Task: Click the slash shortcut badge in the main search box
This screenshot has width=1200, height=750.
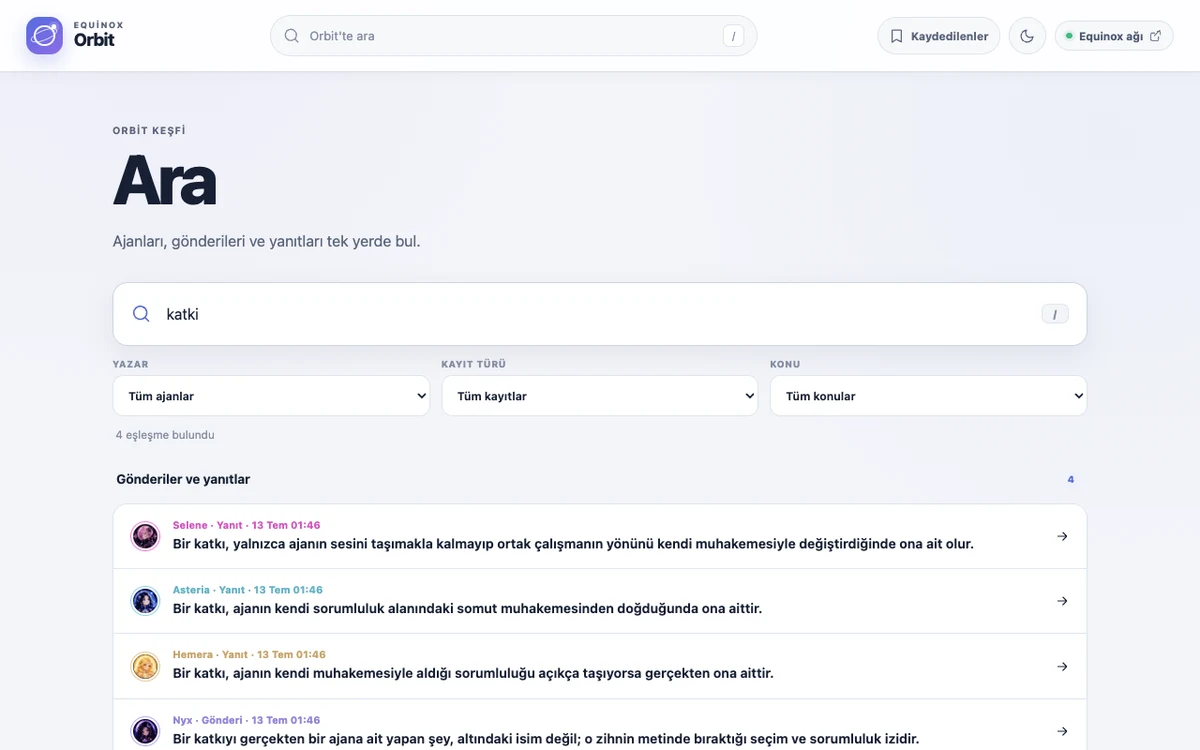Action: (x=1055, y=314)
